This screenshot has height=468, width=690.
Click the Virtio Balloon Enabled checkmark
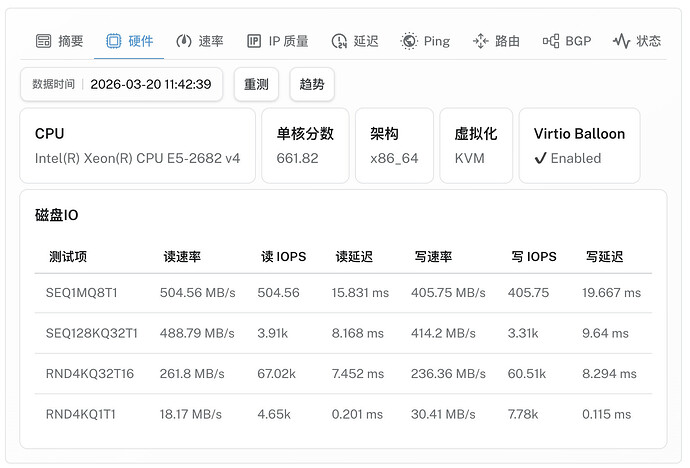tap(540, 158)
